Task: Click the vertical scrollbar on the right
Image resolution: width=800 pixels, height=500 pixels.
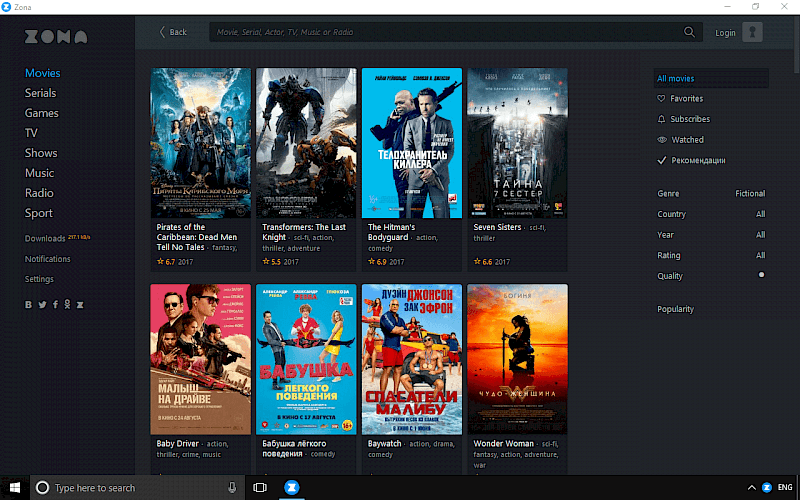Action: coord(797,46)
